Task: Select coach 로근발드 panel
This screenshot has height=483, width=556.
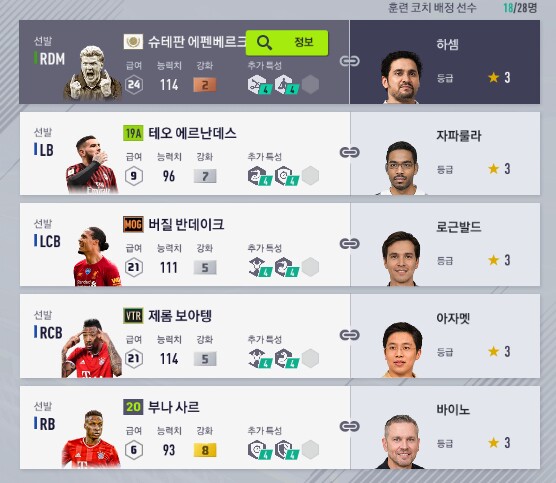Action: [445, 245]
